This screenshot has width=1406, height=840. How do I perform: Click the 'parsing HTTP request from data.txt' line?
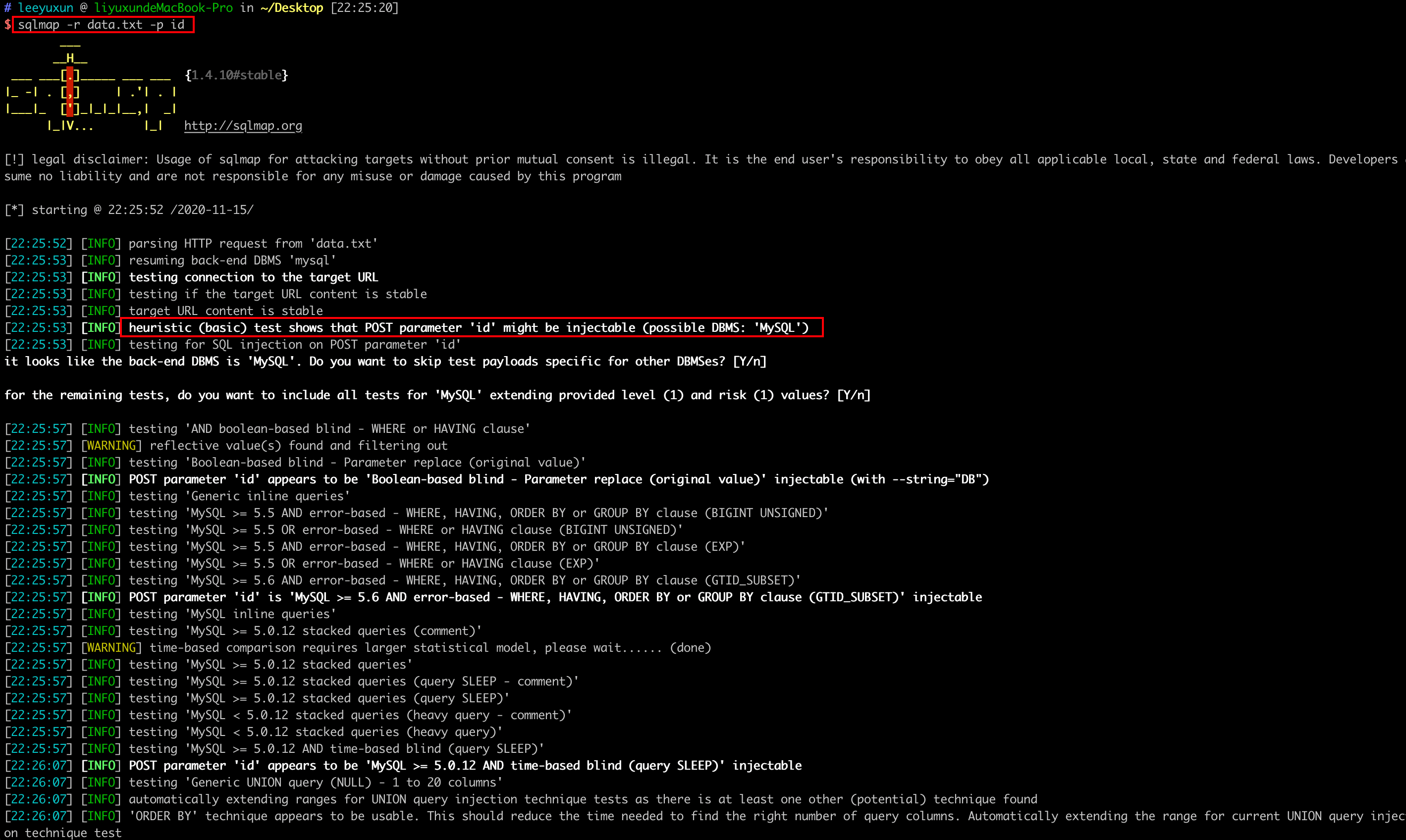click(253, 244)
